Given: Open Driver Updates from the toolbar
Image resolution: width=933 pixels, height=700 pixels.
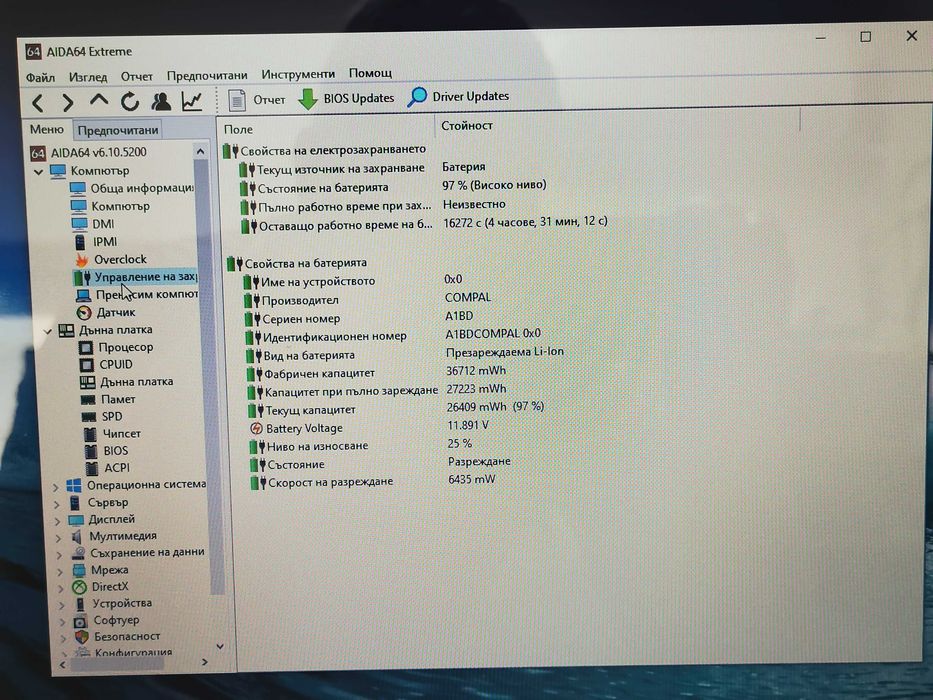Looking at the screenshot, I should coord(458,96).
